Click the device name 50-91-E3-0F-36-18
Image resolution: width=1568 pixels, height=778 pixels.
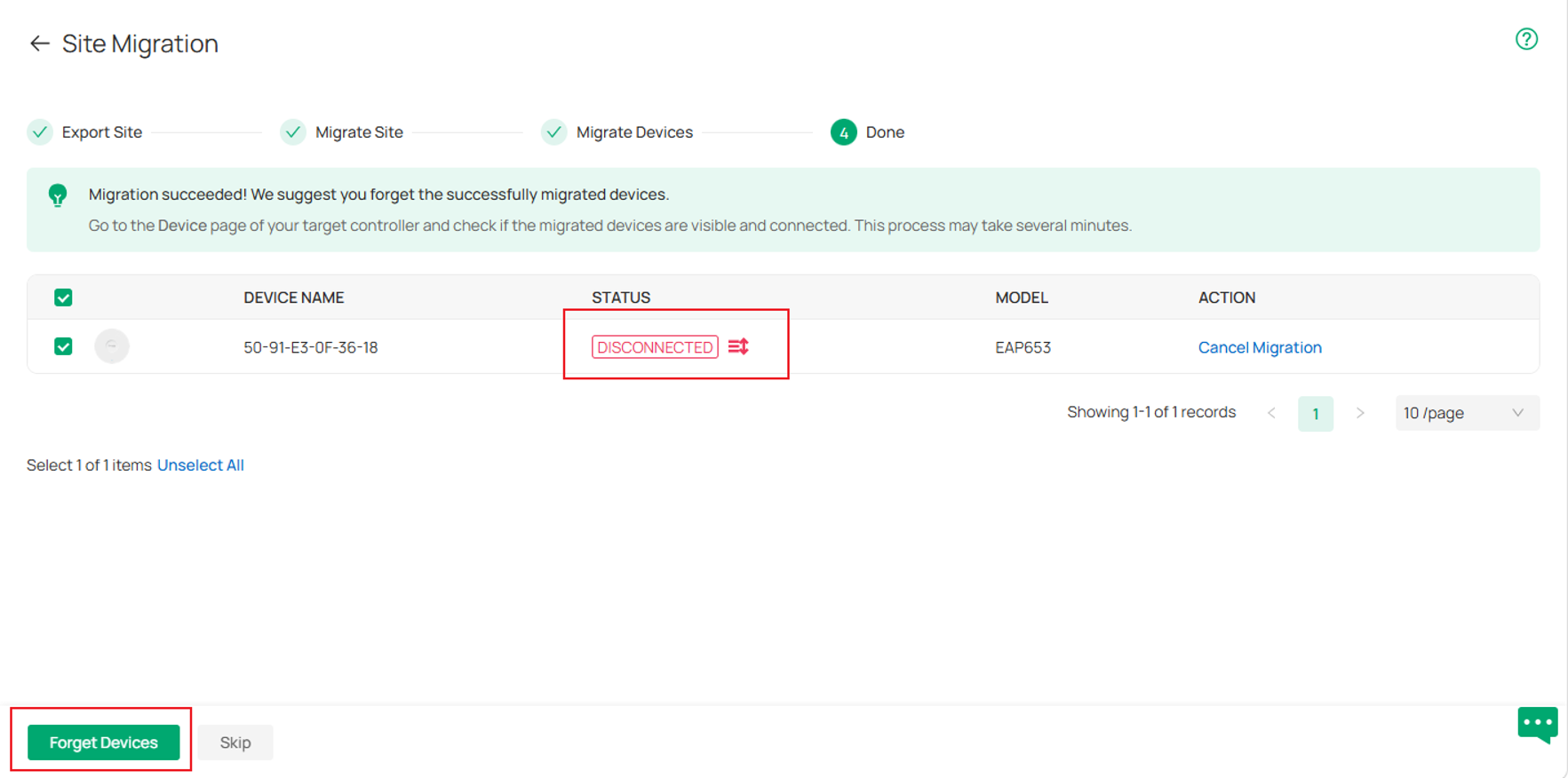tap(311, 347)
